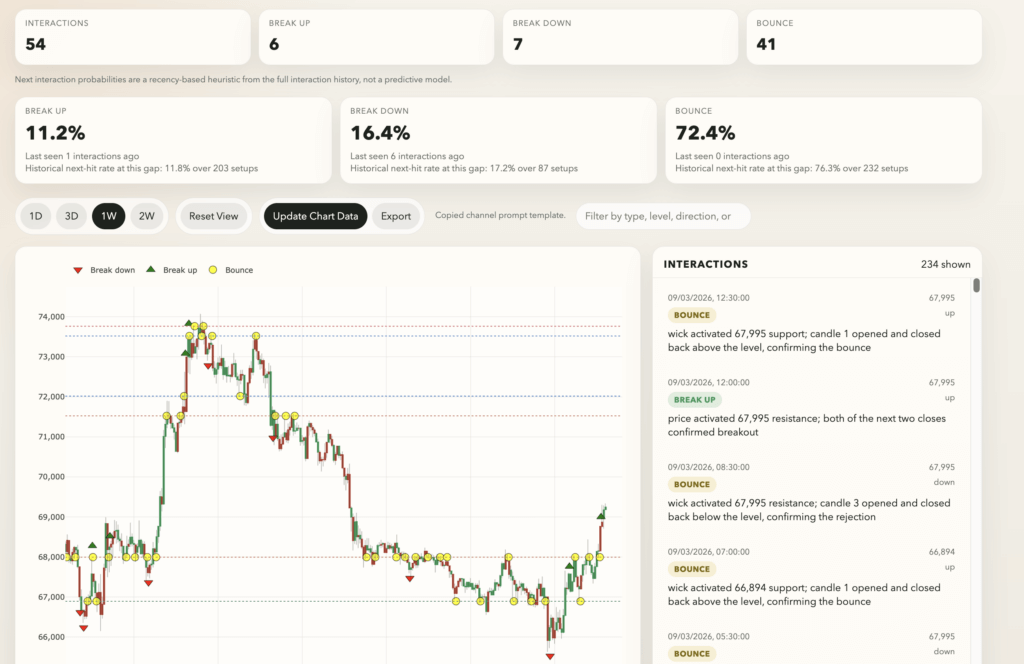Choose the 2W timeframe
Screen dimensions: 1024x664
pos(146,216)
